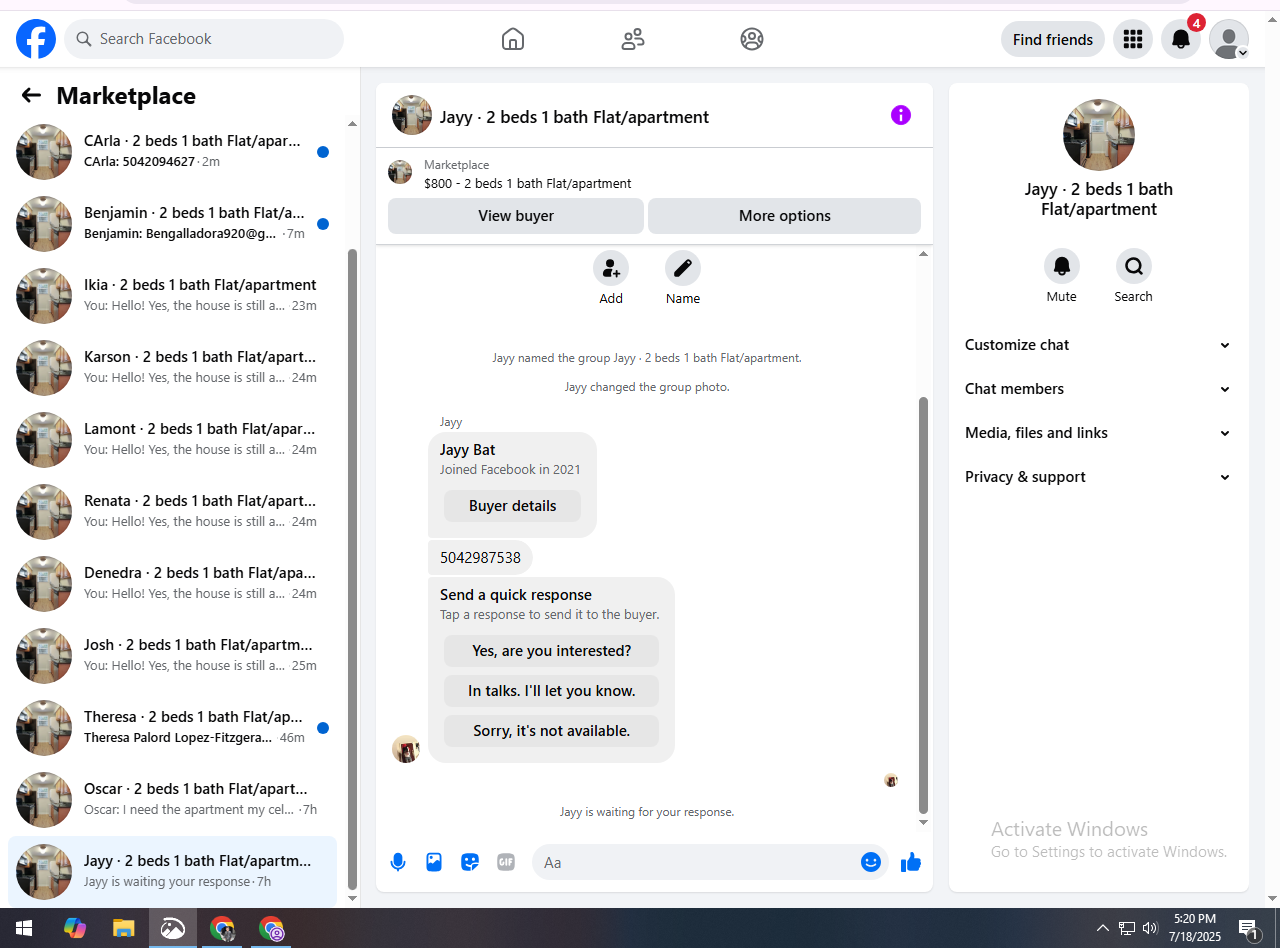Viewport: 1280px width, 948px height.
Task: Click More options button
Action: pos(785,216)
